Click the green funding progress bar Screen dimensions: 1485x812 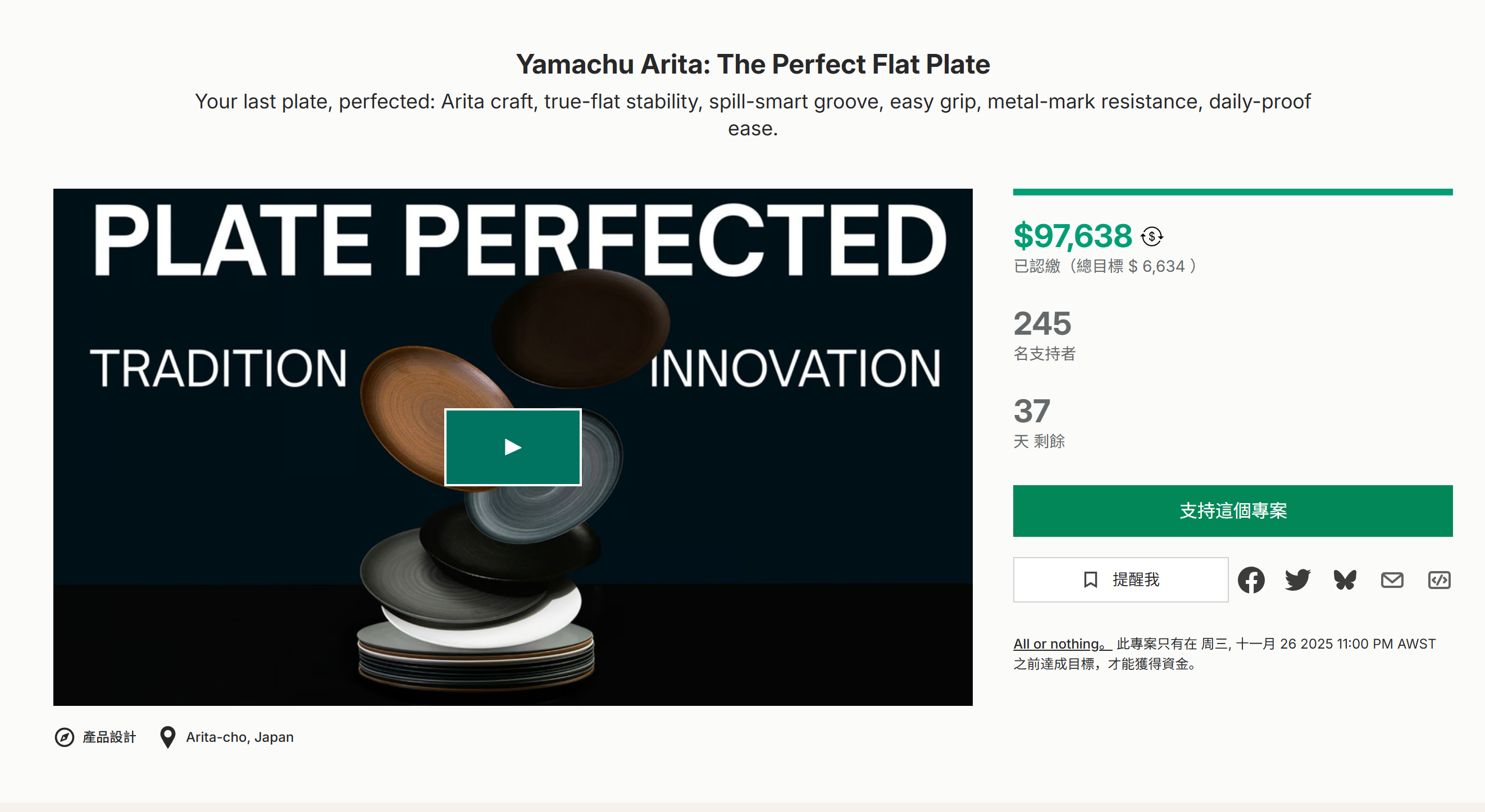[1232, 193]
